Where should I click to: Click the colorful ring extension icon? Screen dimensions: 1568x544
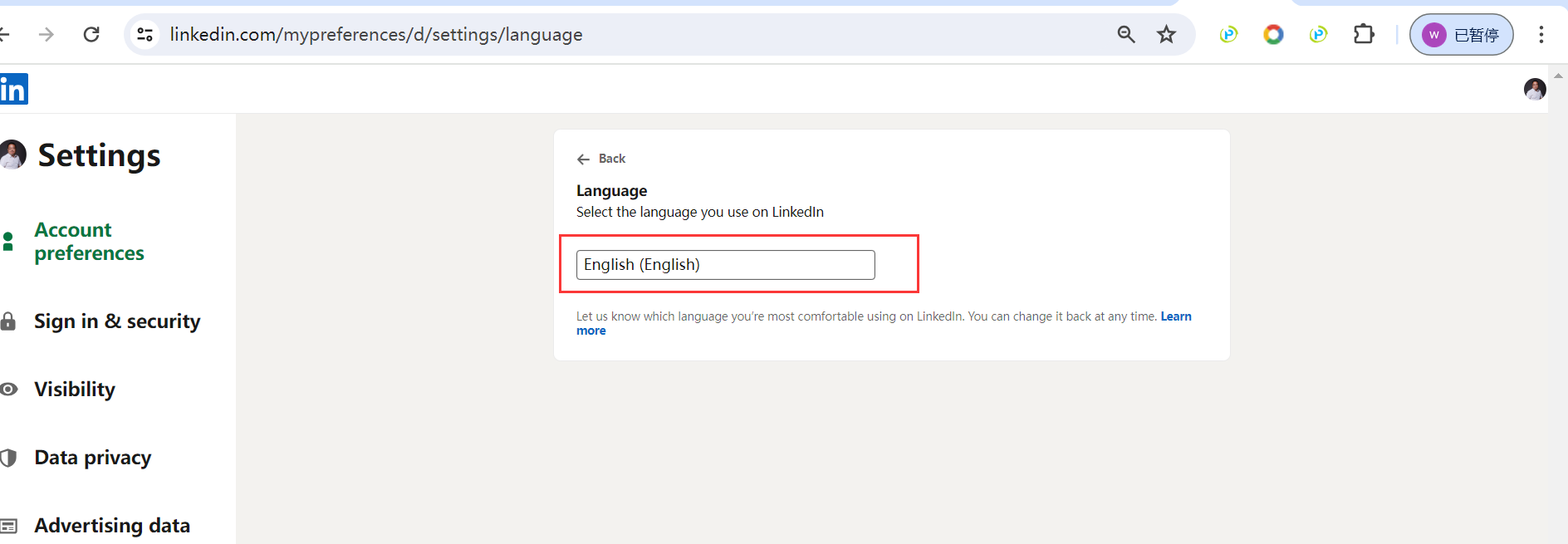(x=1273, y=34)
